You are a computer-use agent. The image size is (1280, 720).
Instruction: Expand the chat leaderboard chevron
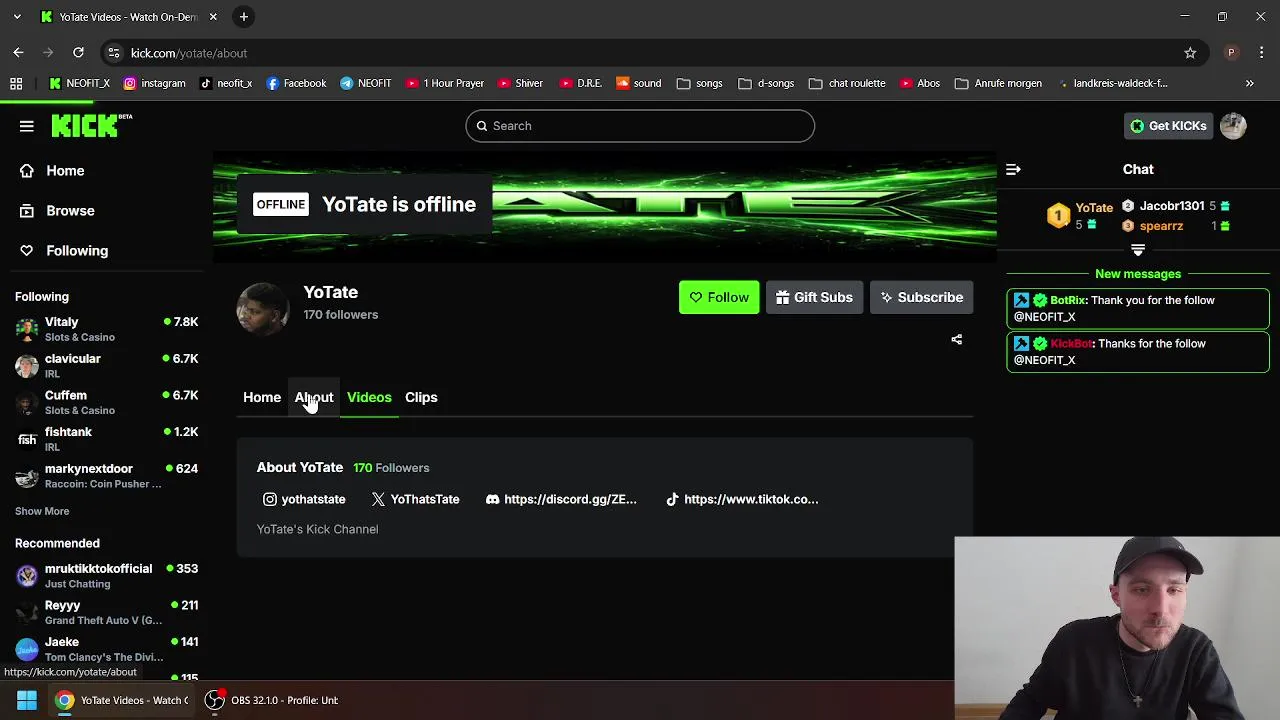(1137, 250)
